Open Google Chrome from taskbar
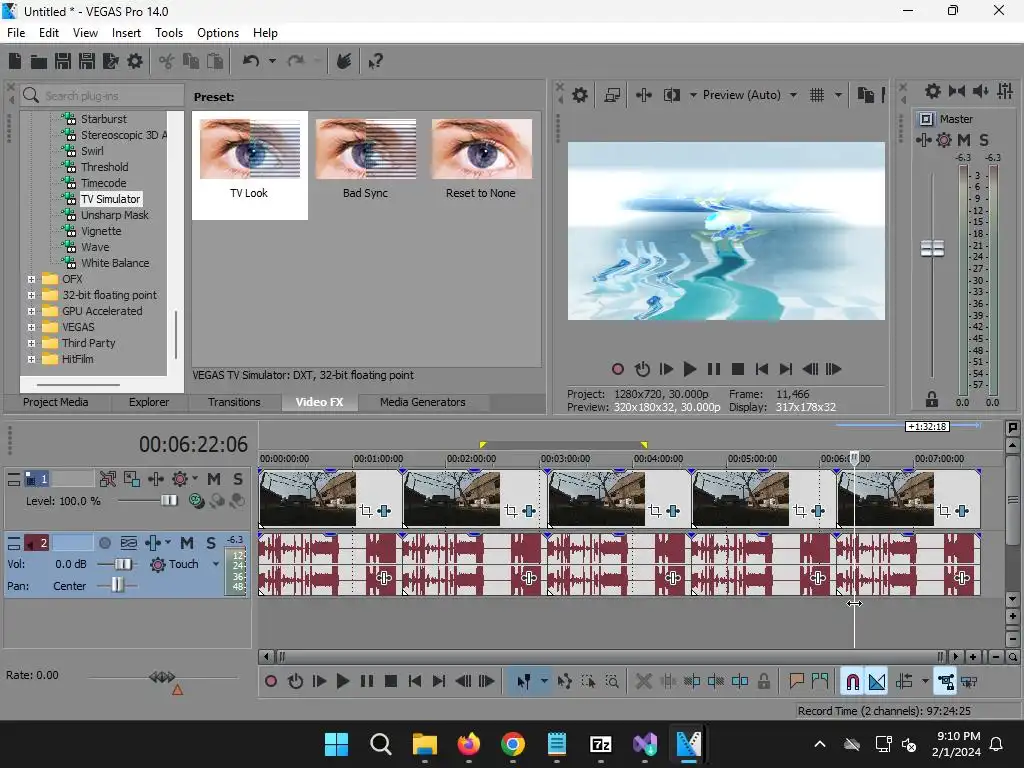Image resolution: width=1024 pixels, height=768 pixels. (513, 744)
